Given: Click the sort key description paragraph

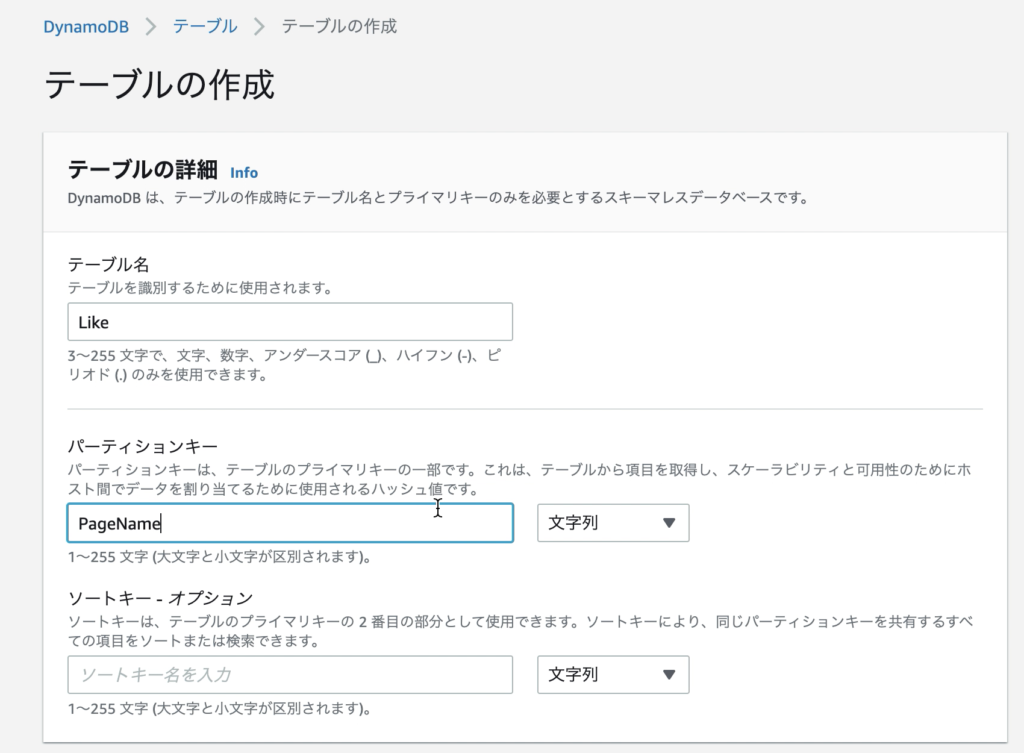Looking at the screenshot, I should coord(520,631).
